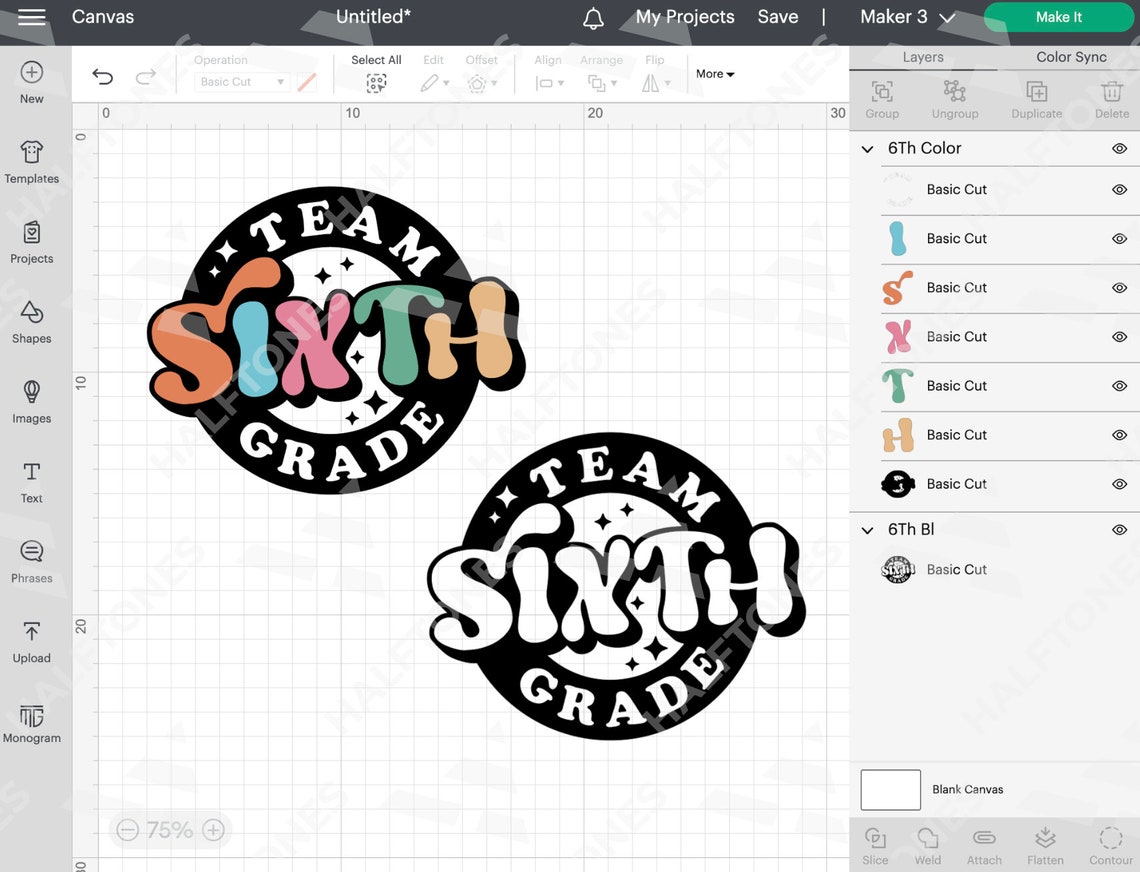Click the green Make It button

tap(1058, 16)
